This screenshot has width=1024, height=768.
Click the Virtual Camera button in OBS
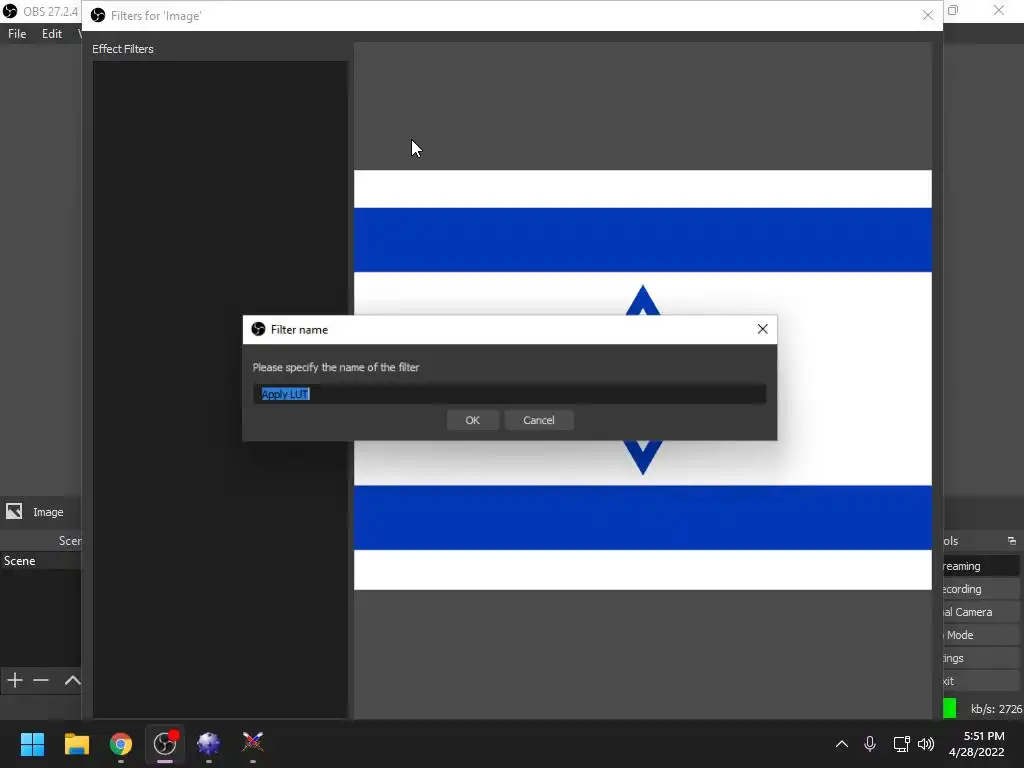pyautogui.click(x=981, y=612)
